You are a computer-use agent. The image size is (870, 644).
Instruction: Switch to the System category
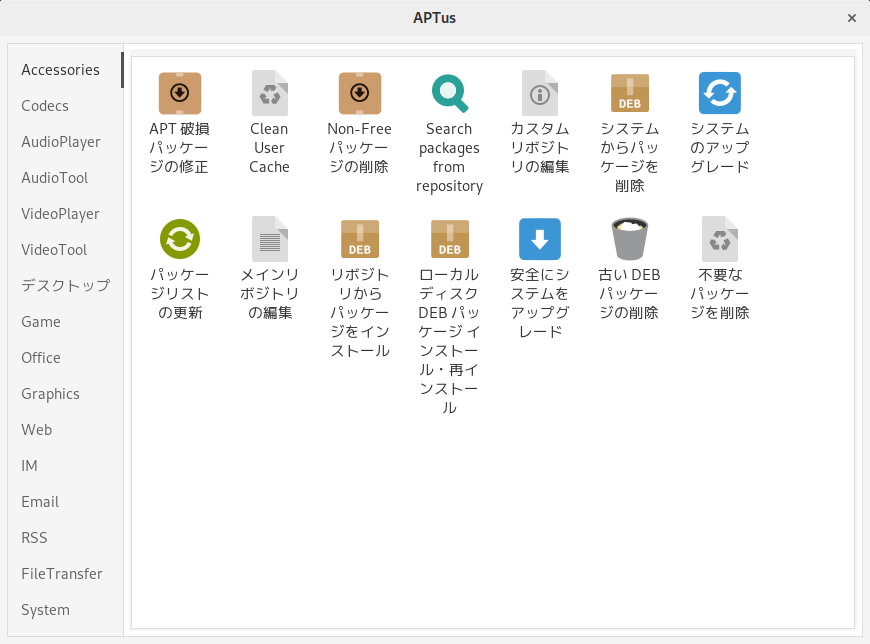[x=65, y=610]
